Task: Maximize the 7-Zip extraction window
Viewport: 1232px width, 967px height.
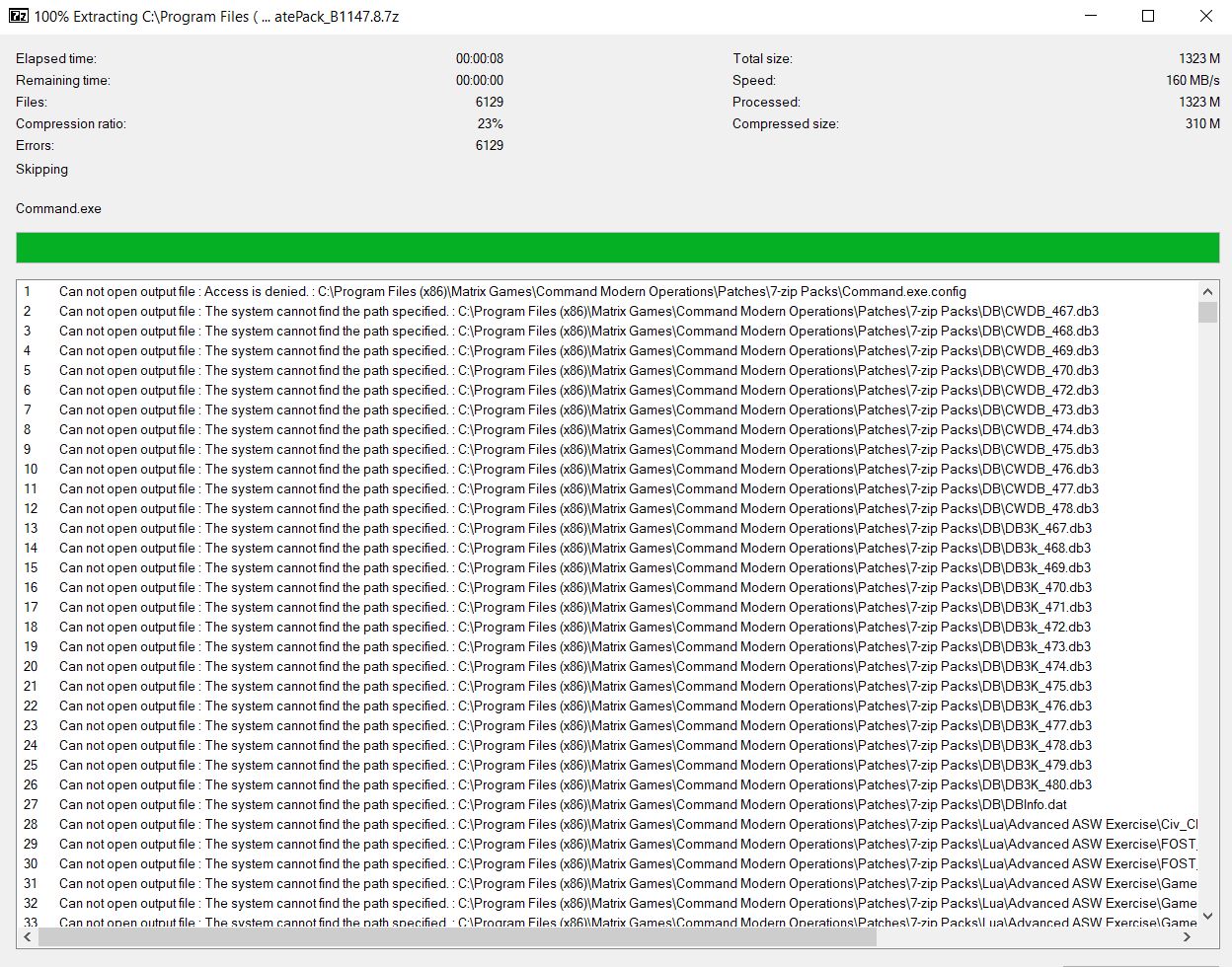Action: [1148, 16]
